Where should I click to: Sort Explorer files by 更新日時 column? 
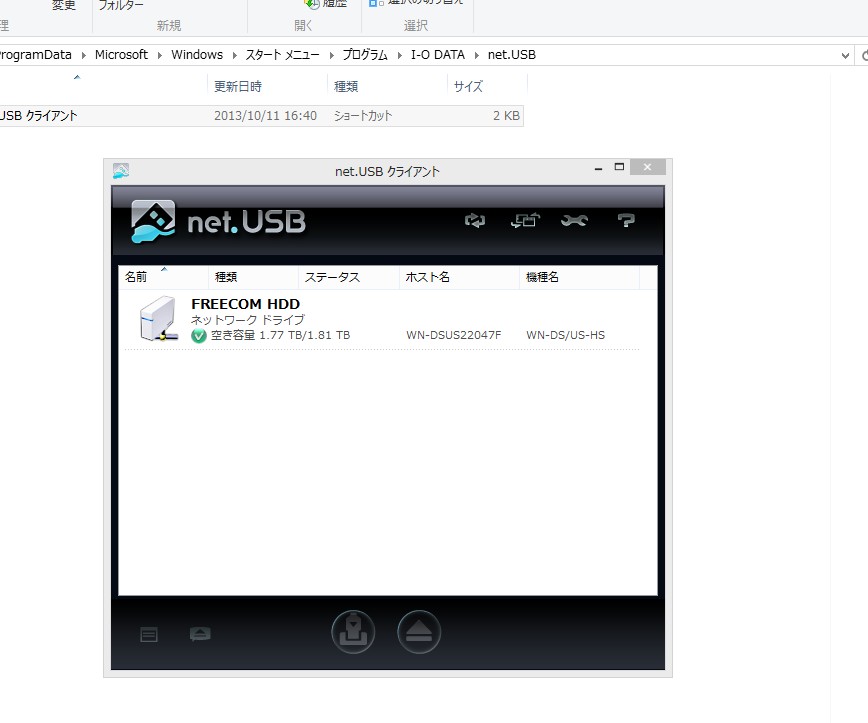(x=267, y=86)
